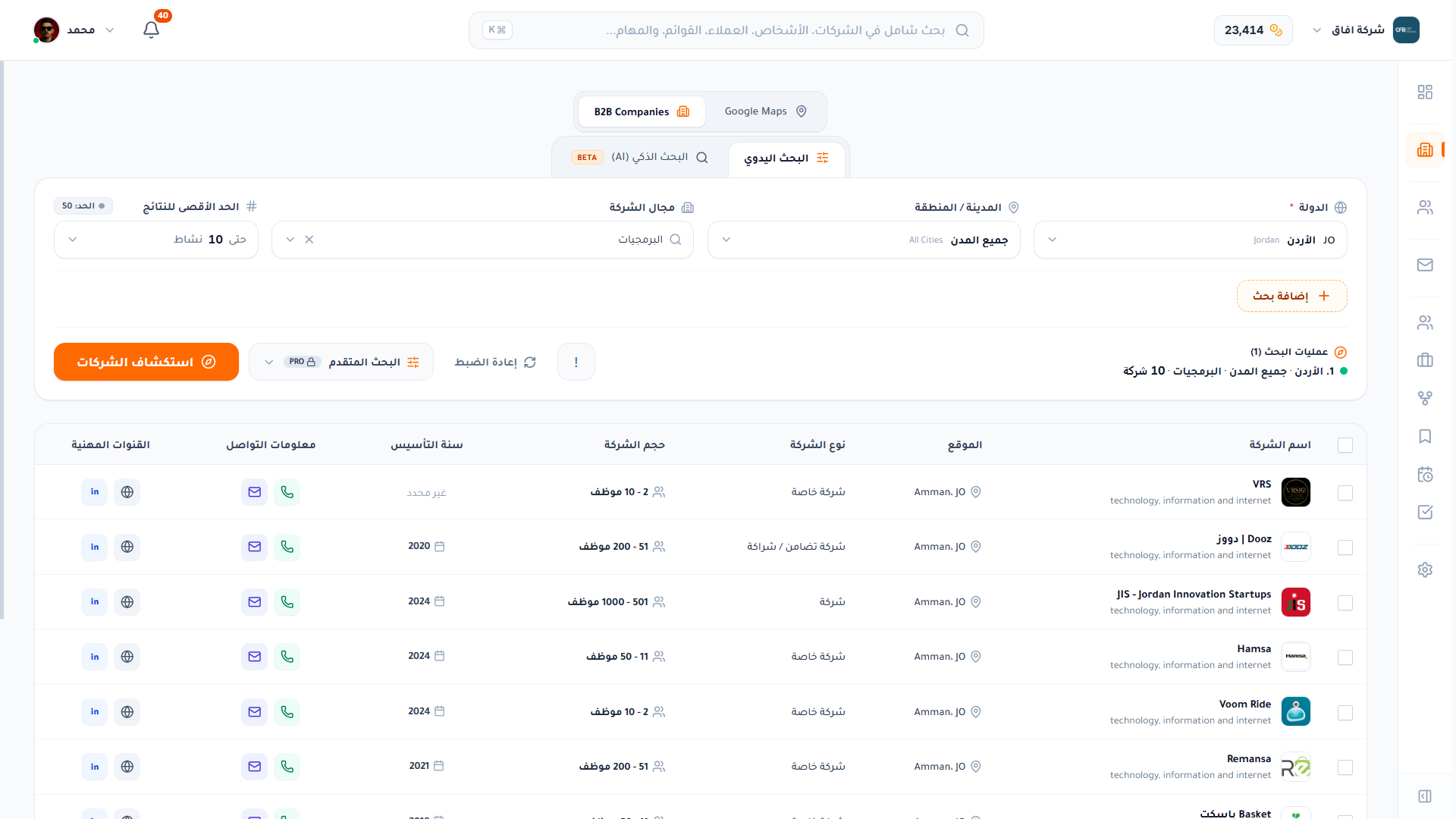Click the phone icon for Remansa
Screen dimensions: 1456x819
coord(287,767)
